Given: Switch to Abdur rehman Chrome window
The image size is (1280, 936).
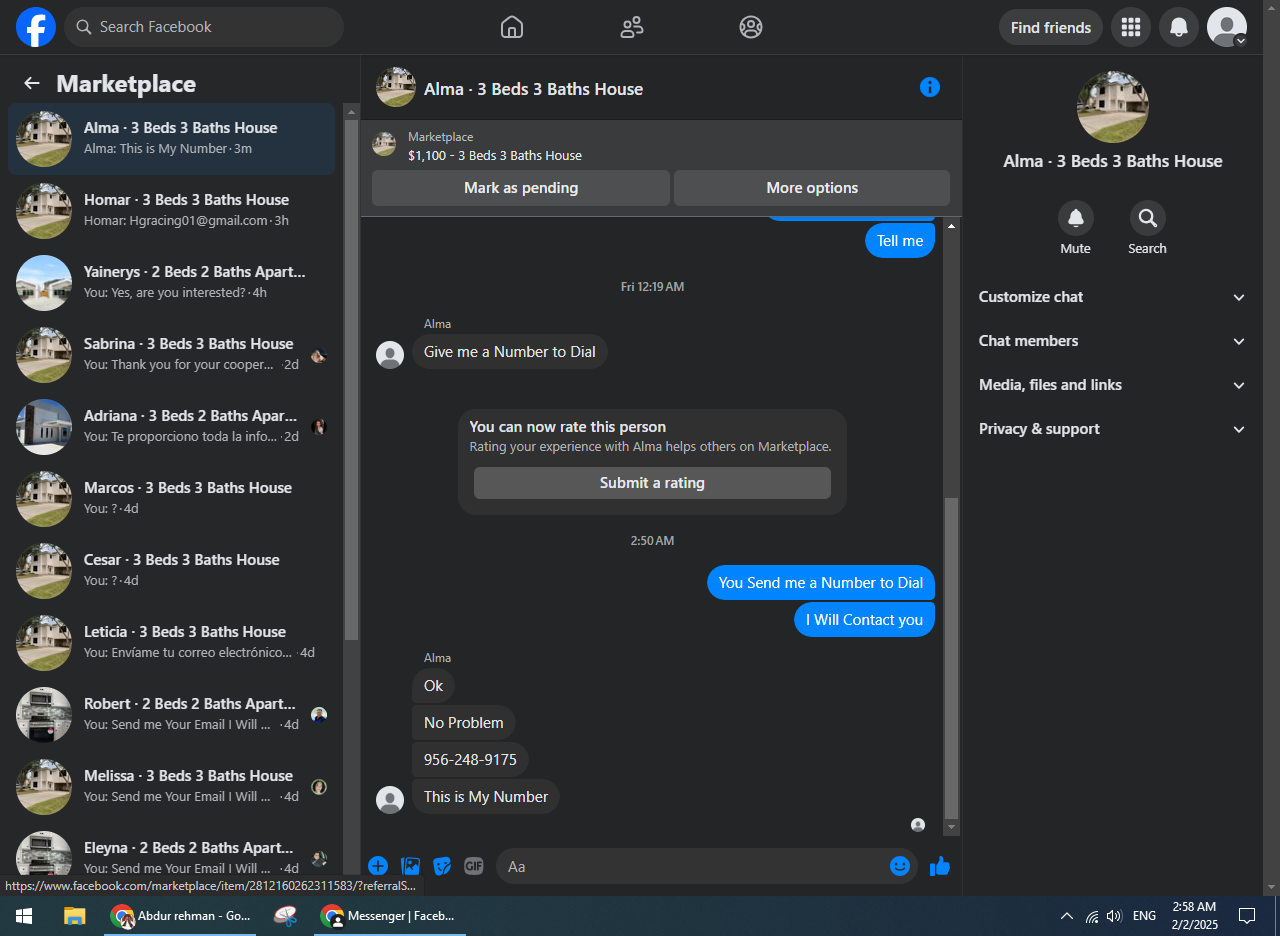Looking at the screenshot, I should coord(181,915).
